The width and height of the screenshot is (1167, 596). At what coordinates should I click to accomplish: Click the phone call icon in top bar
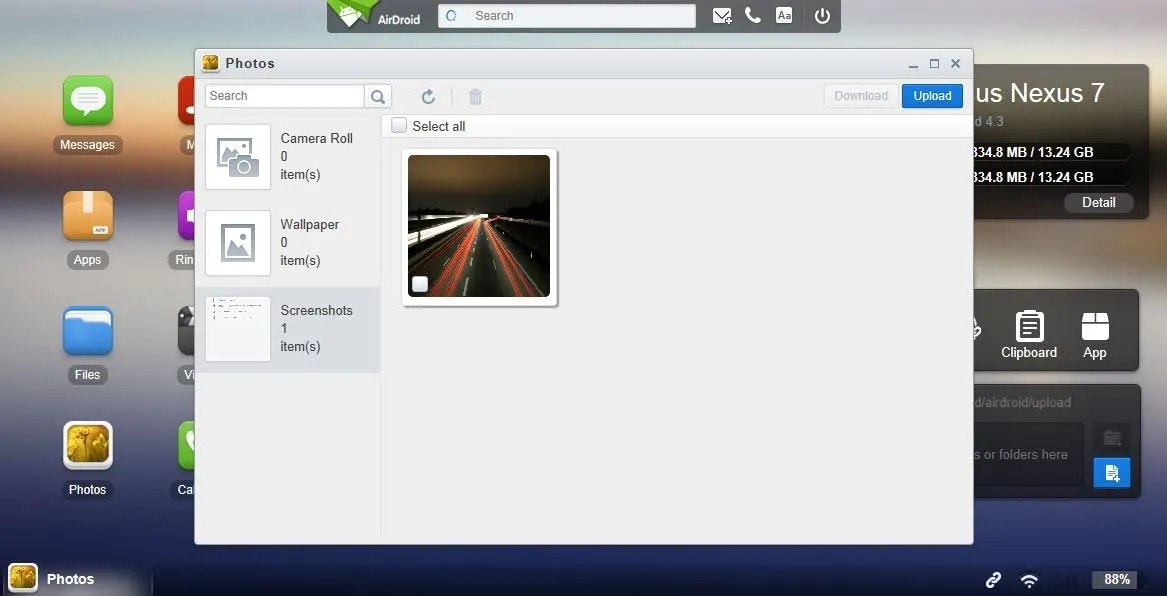753,16
